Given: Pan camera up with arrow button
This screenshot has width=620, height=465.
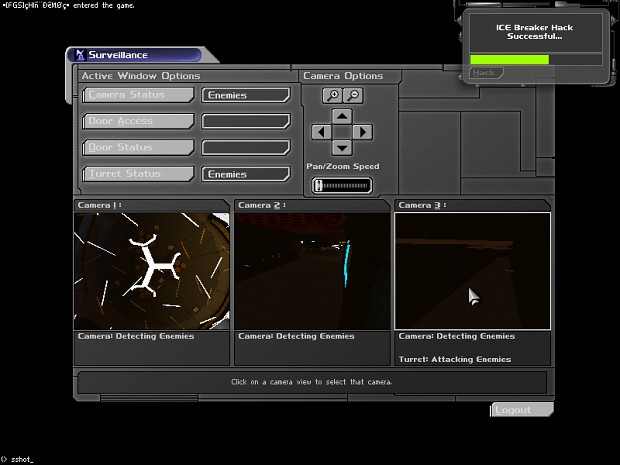Looking at the screenshot, I should click(342, 116).
